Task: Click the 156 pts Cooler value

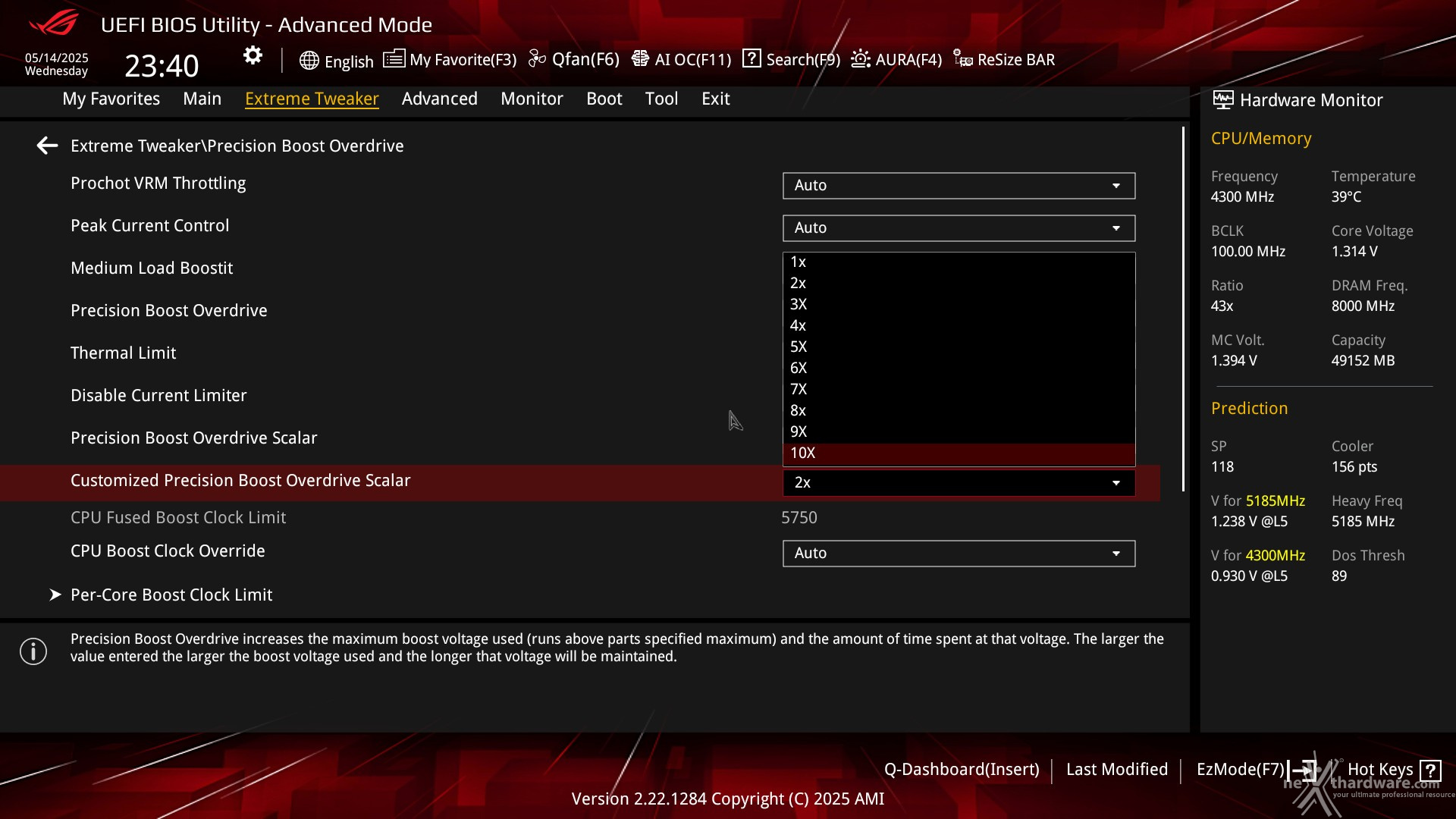Action: click(x=1354, y=467)
